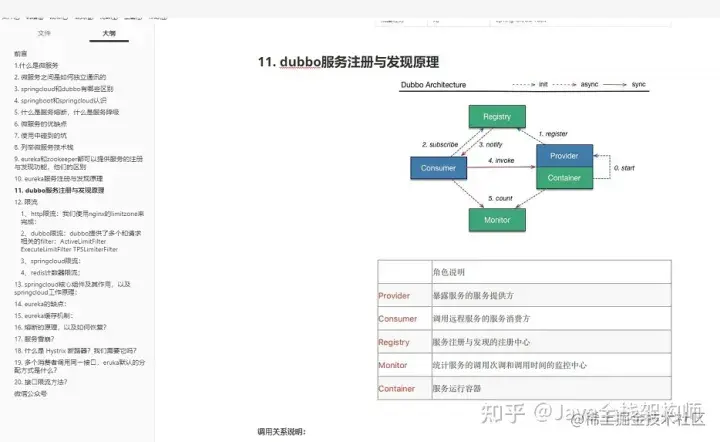Open outline item 5 什么是服务熔断

tap(67, 112)
